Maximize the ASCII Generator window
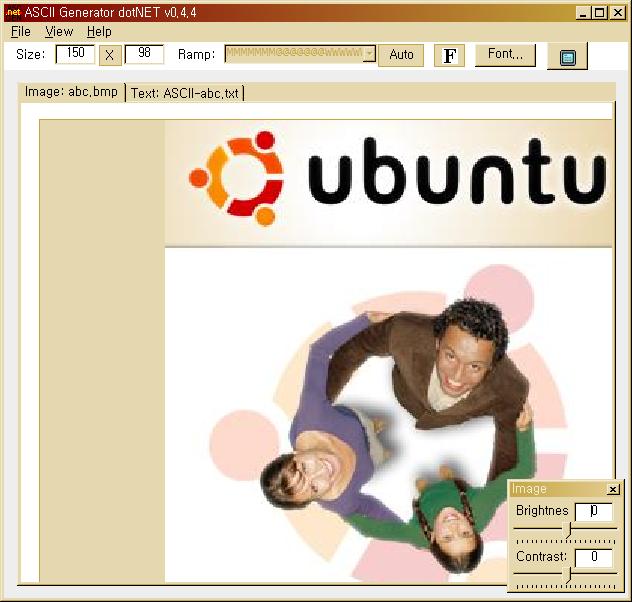632x602 pixels. pyautogui.click(x=599, y=13)
